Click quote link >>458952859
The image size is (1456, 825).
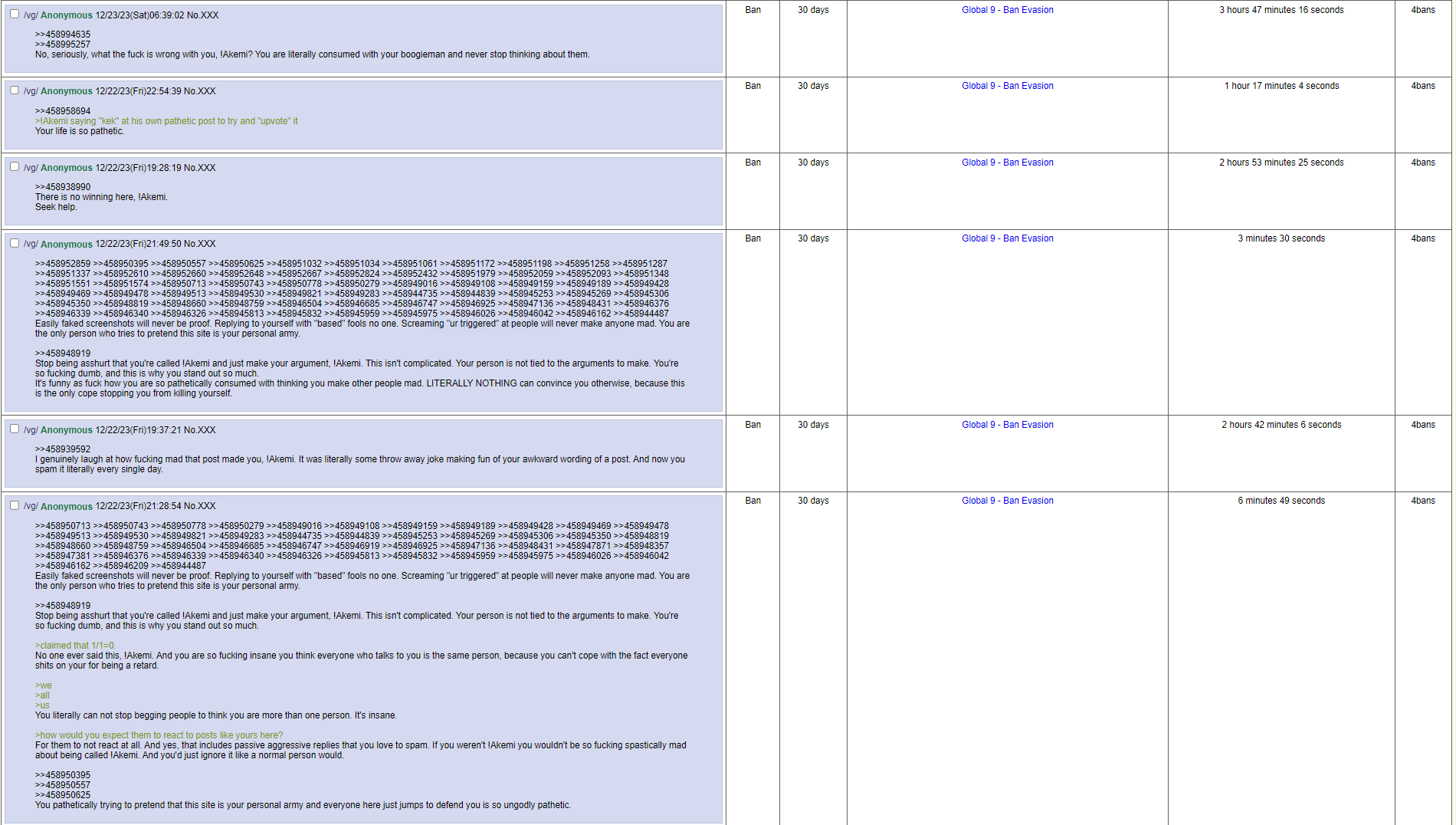click(x=63, y=264)
